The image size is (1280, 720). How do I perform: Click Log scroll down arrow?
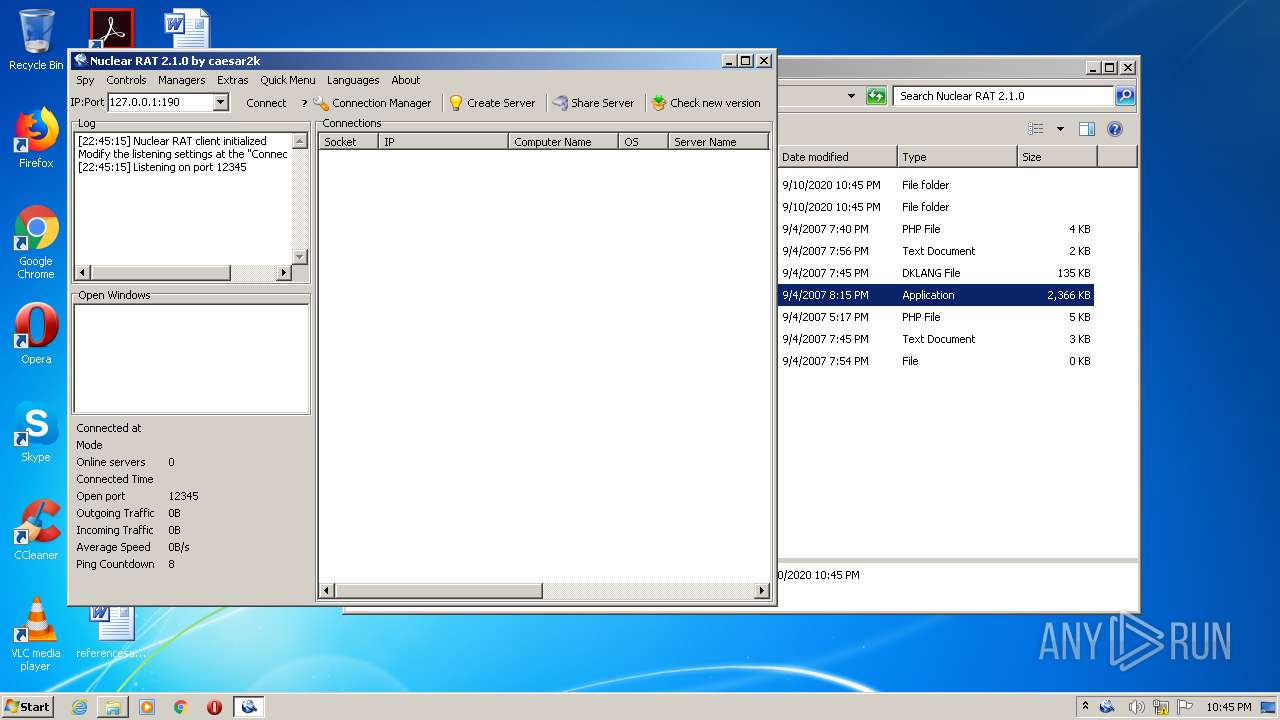[x=299, y=257]
